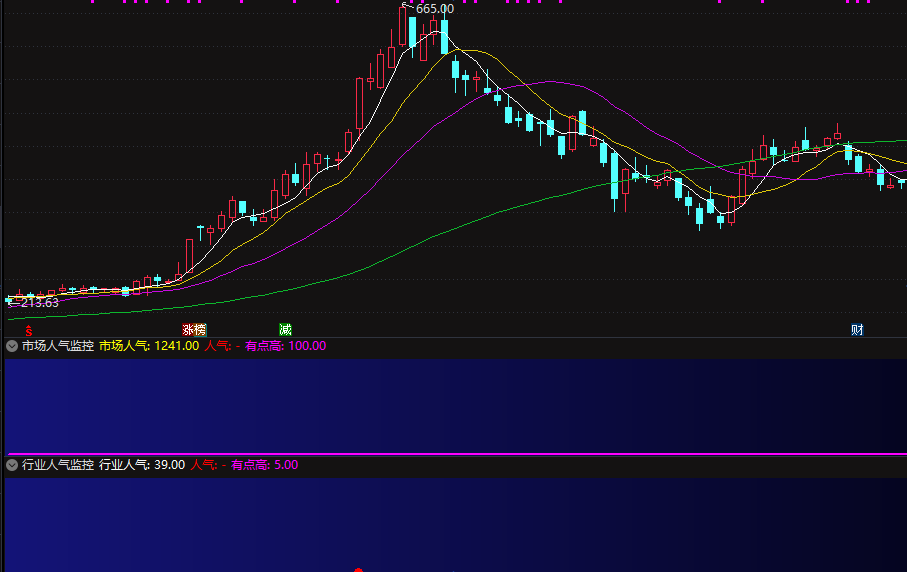Click the 行业人气: 39.00 value label
907x572 pixels.
pos(142,465)
